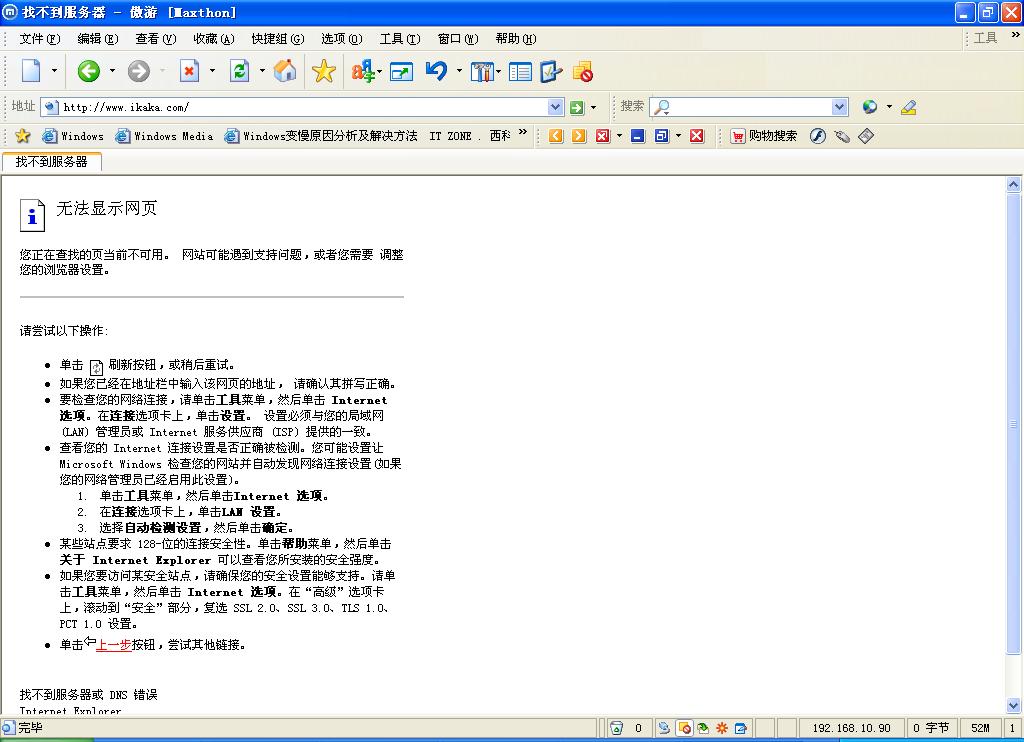Open Favorites with the yellow star toolbar icon
Screen dimensions: 1024x742
(323, 71)
